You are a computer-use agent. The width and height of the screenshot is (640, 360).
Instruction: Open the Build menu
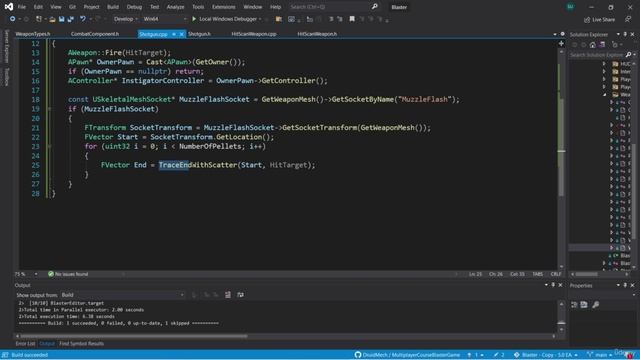[113, 7]
